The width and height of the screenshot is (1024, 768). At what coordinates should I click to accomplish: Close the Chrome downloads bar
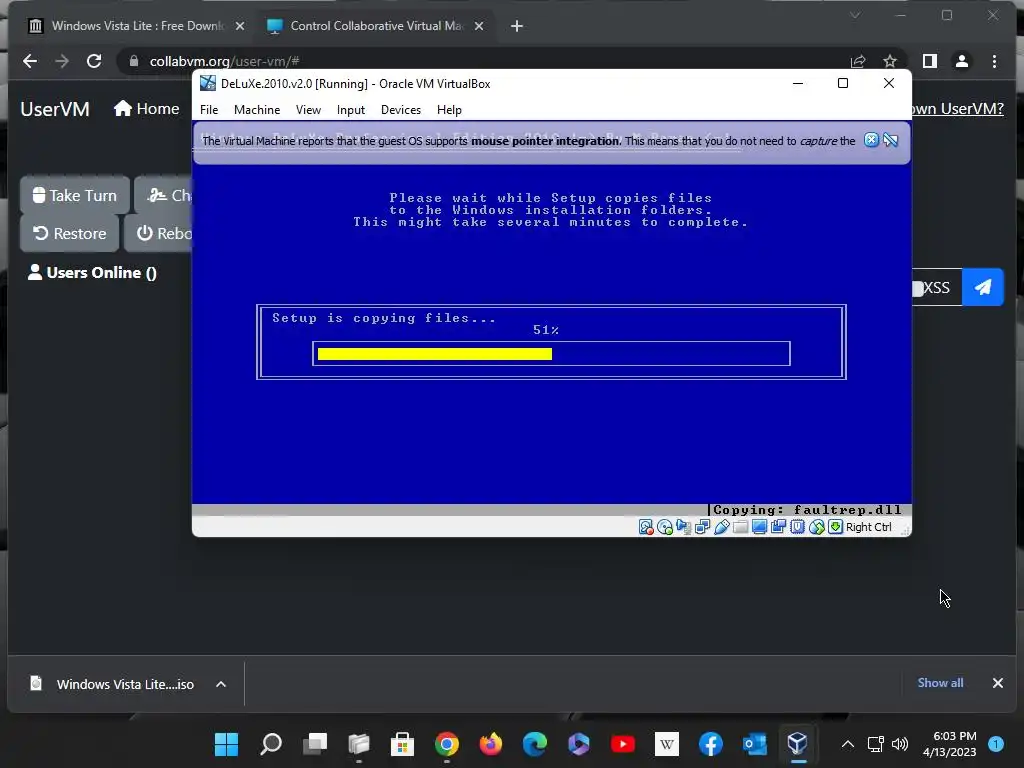(997, 683)
